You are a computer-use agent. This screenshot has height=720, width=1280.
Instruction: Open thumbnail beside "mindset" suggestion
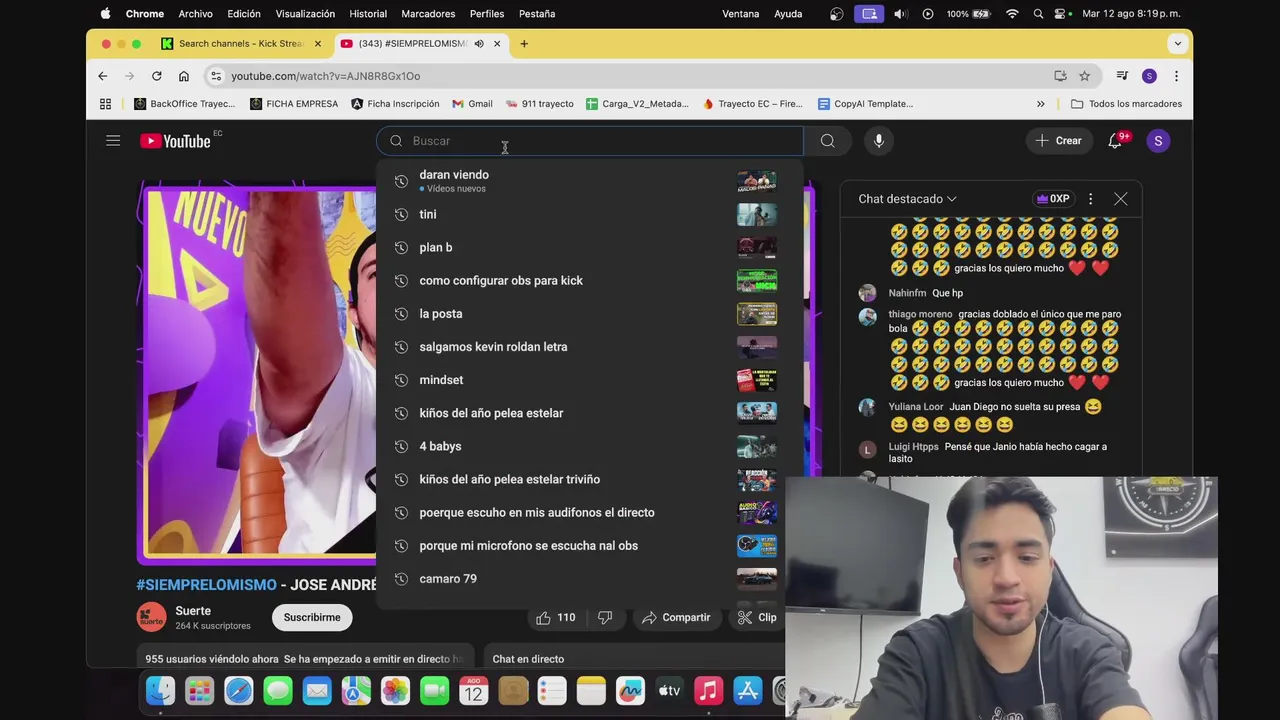757,380
